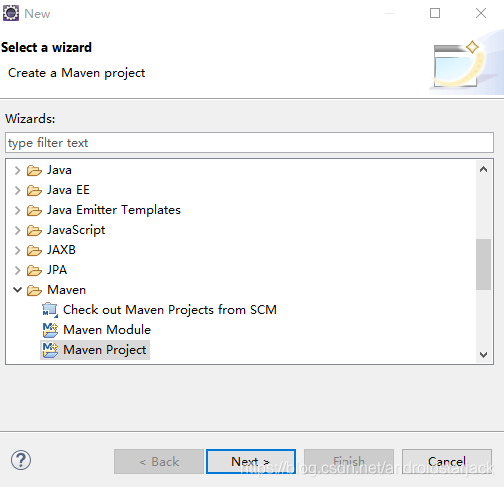Open help via the question mark icon
This screenshot has height=487, width=504.
click(21, 460)
